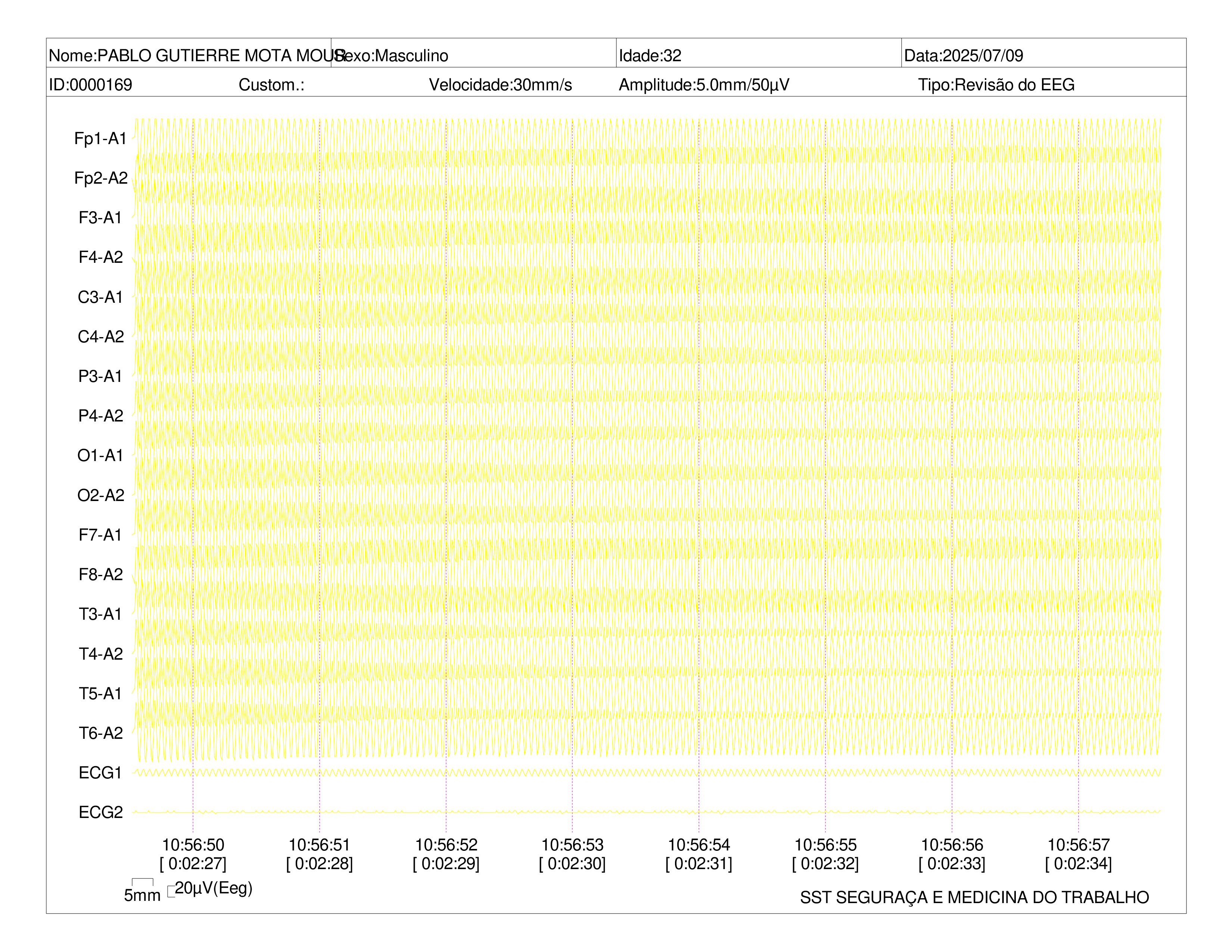The image size is (1232, 952).
Task: Select the Fp1-A1 channel label
Action: click(x=100, y=138)
